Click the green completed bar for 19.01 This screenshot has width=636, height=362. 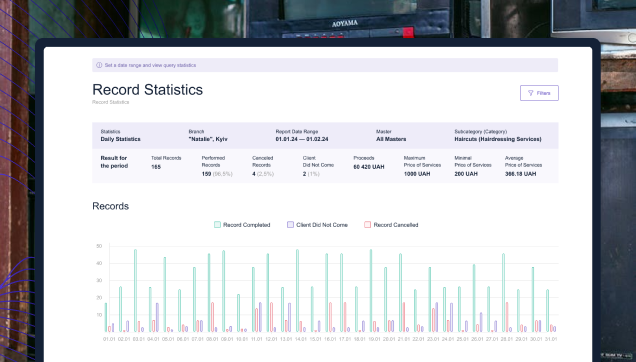point(371,291)
